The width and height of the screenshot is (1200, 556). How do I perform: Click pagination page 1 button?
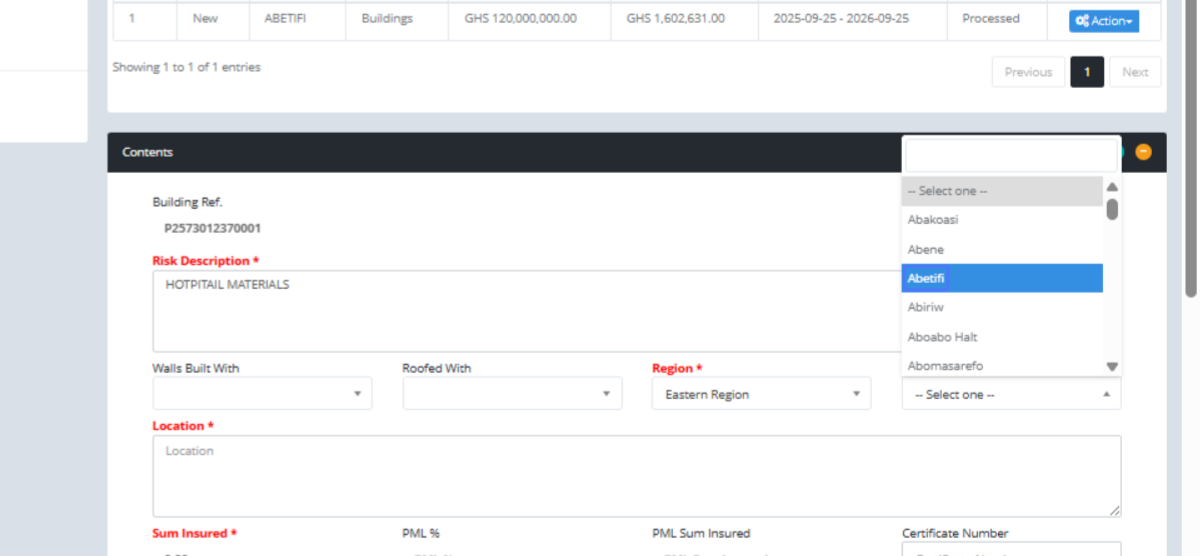[1087, 72]
